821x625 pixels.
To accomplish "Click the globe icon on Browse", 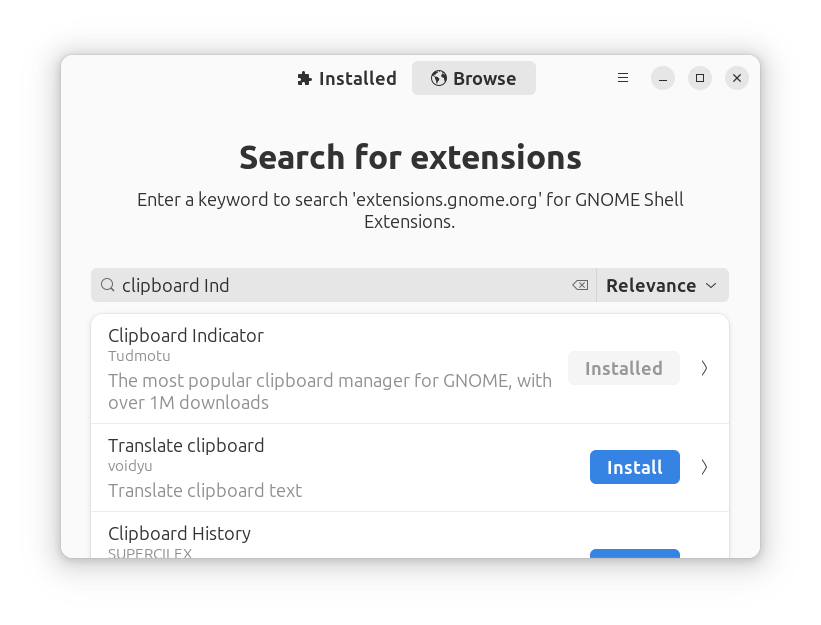I will point(438,78).
